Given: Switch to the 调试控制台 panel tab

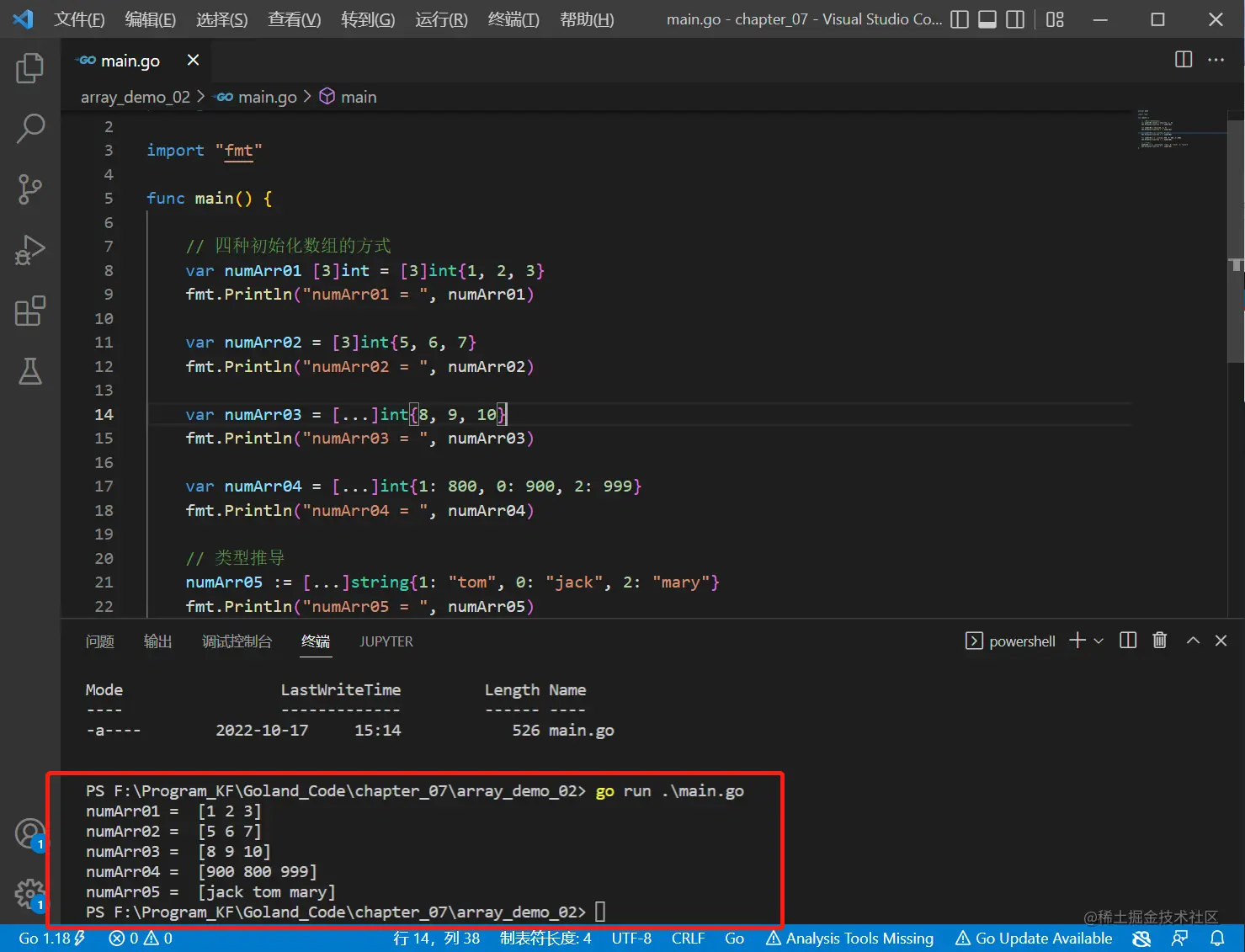Looking at the screenshot, I should click(x=237, y=641).
